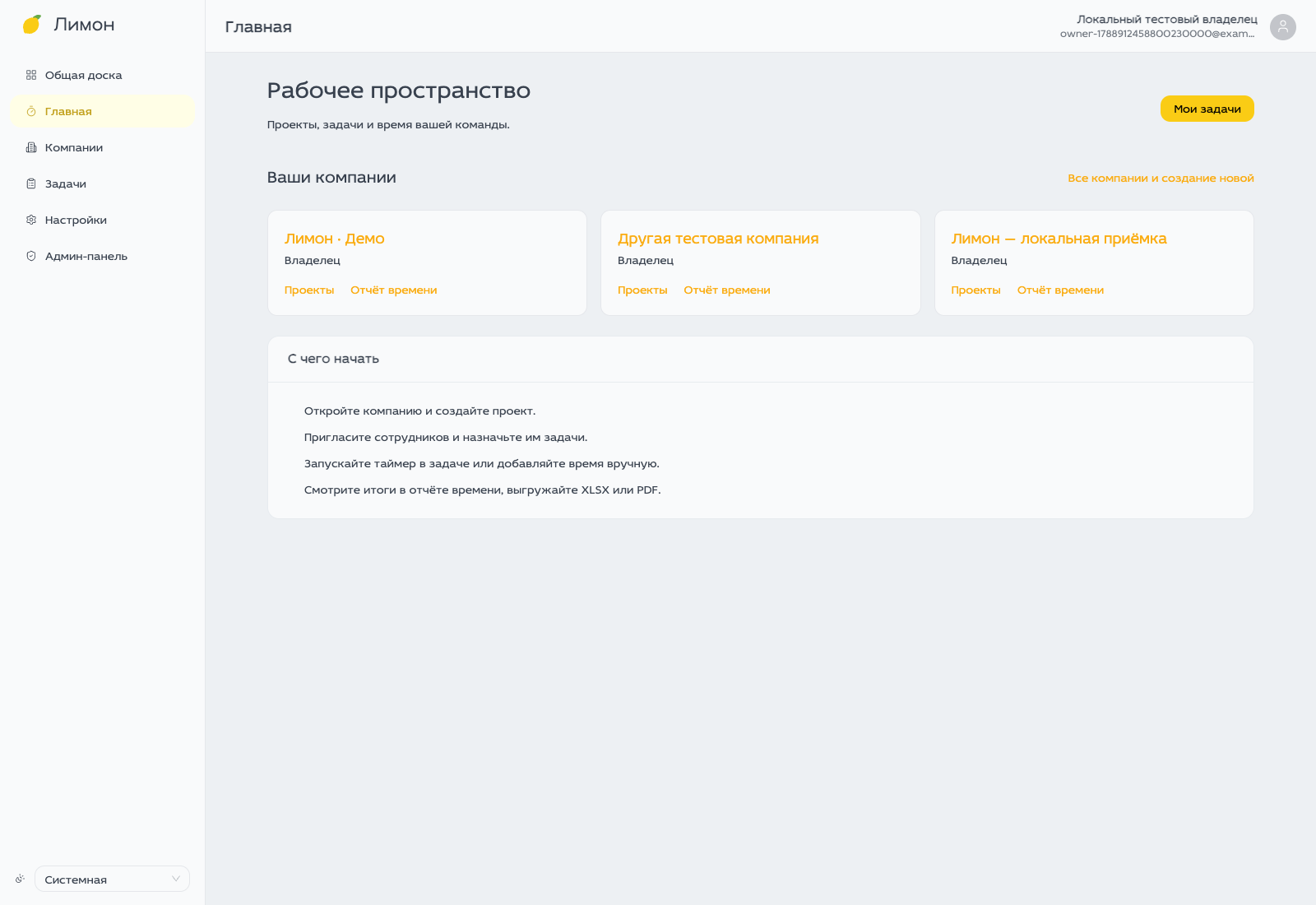The width and height of the screenshot is (1316, 905).
Task: Click the Админ-панель shield icon
Action: (31, 256)
